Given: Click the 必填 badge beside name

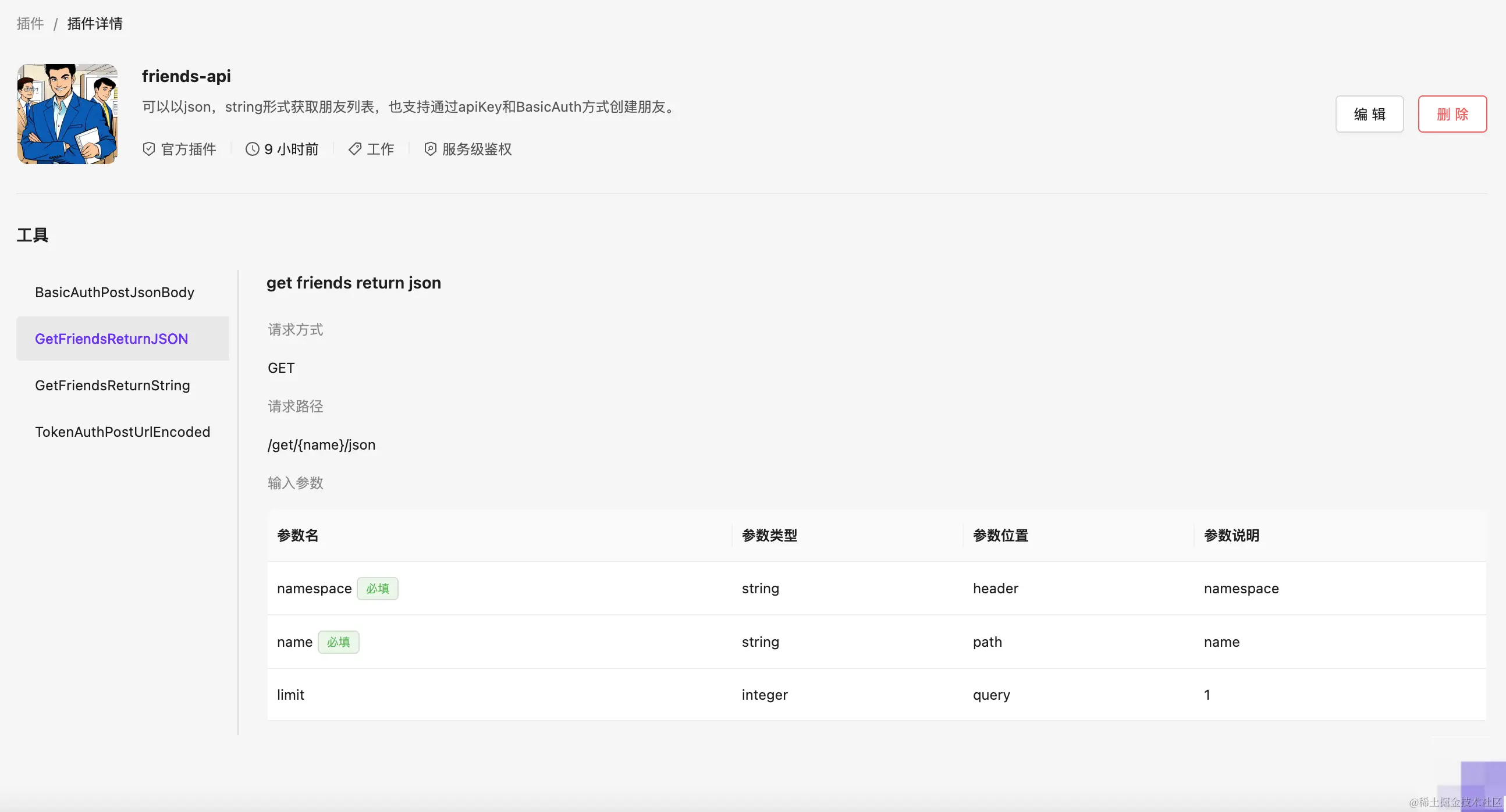Looking at the screenshot, I should pos(338,642).
